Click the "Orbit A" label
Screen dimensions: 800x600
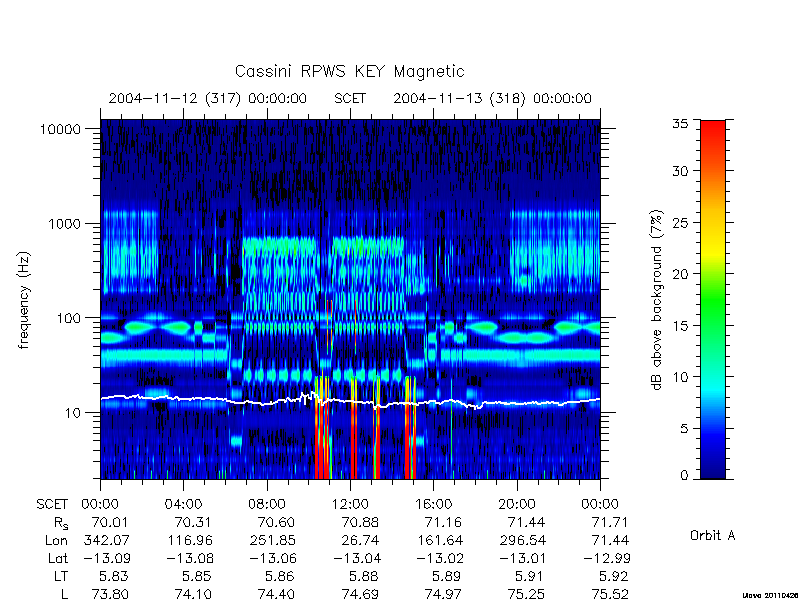click(x=712, y=535)
